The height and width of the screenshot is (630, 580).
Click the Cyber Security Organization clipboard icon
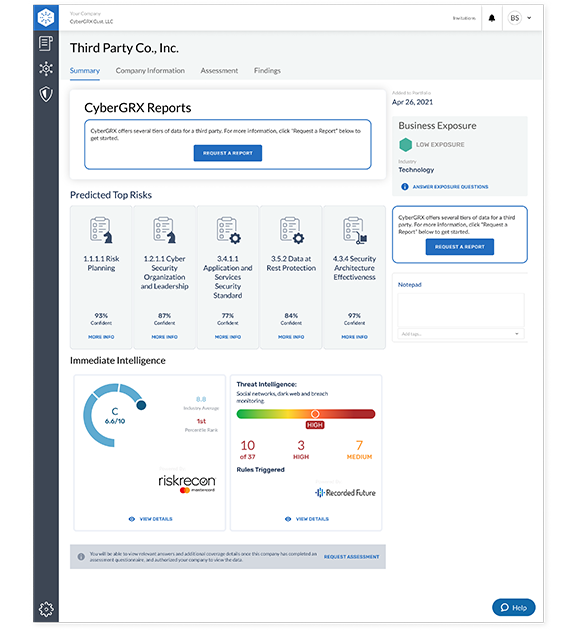pos(164,230)
